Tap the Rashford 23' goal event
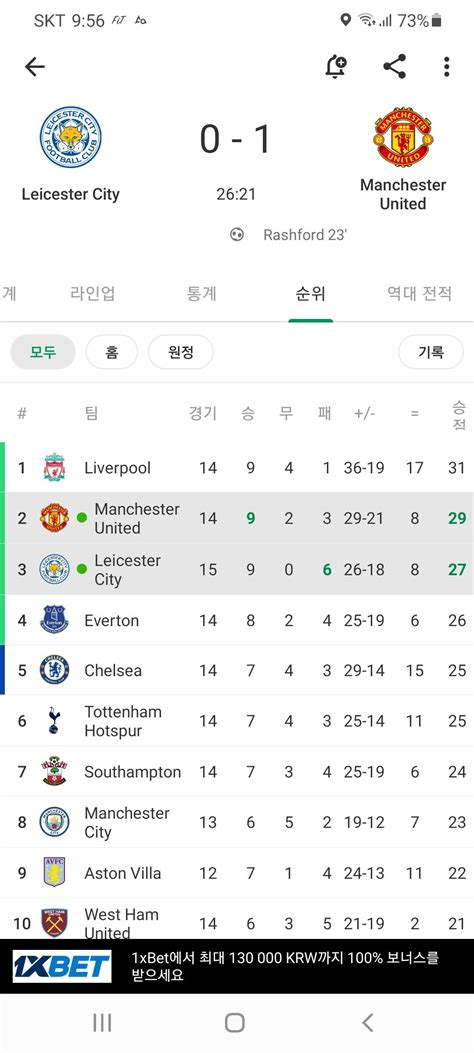 click(289, 235)
